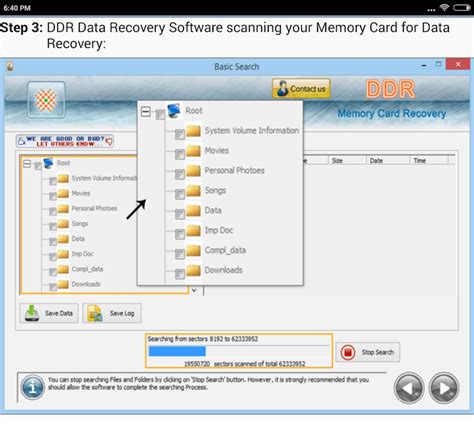Check the Movies checkbox in zoomed popup

[180, 155]
